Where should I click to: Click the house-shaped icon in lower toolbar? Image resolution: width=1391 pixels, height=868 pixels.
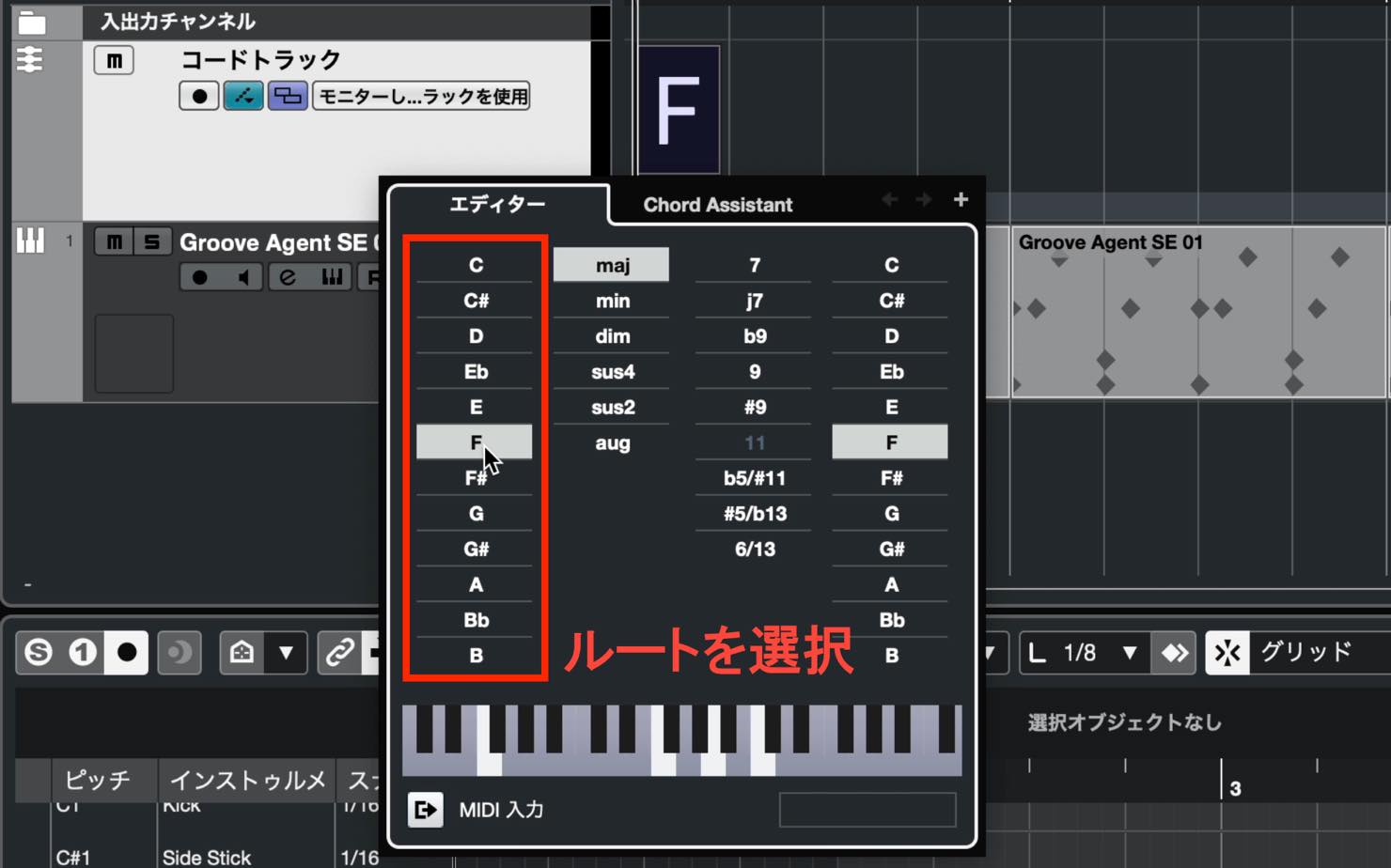point(242,652)
